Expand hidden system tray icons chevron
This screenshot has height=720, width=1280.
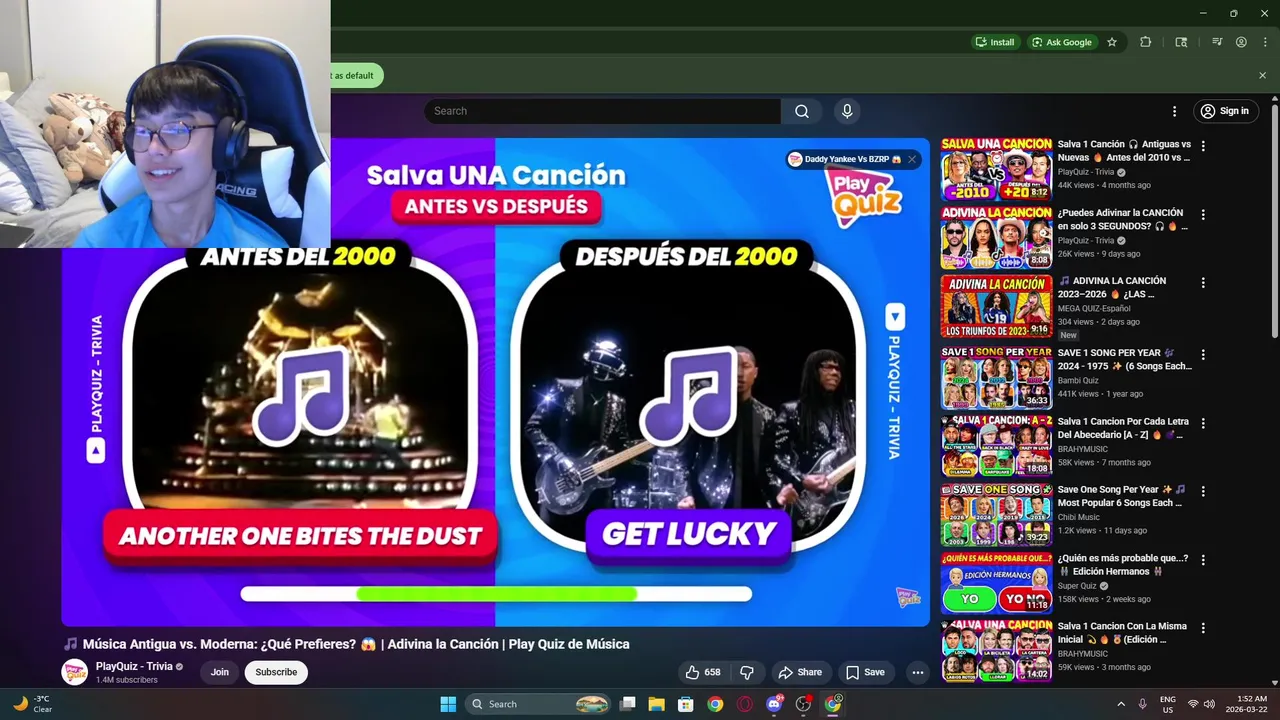coord(1120,704)
